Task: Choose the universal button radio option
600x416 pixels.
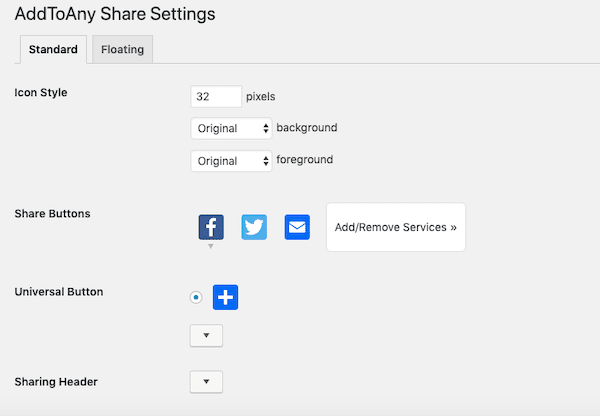Action: [196, 297]
